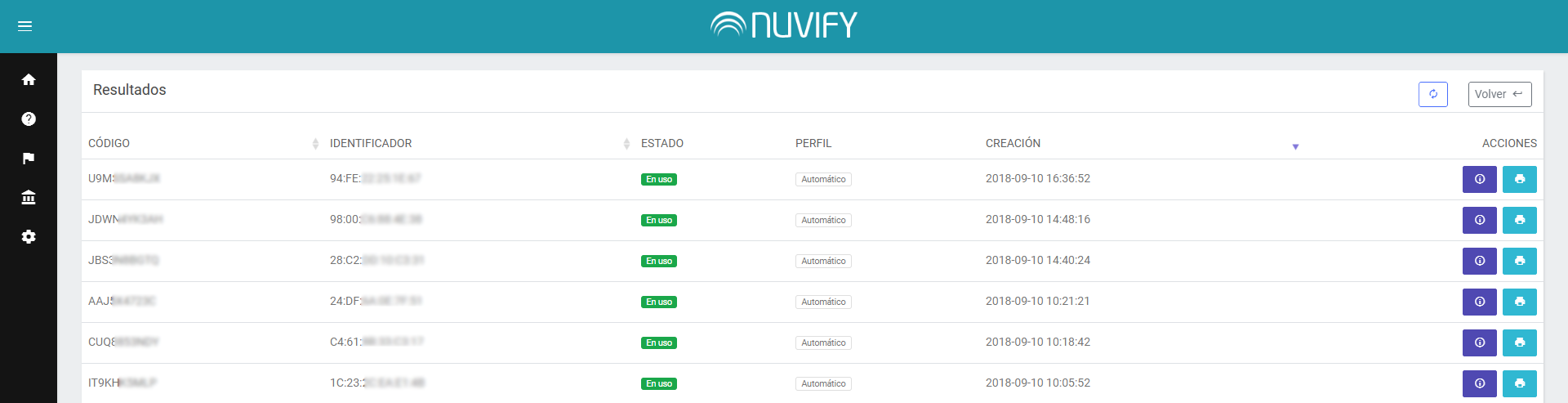Viewport: 1568px width, 403px height.
Task: Click the identifier starting with 24:DF
Action: 376,301
